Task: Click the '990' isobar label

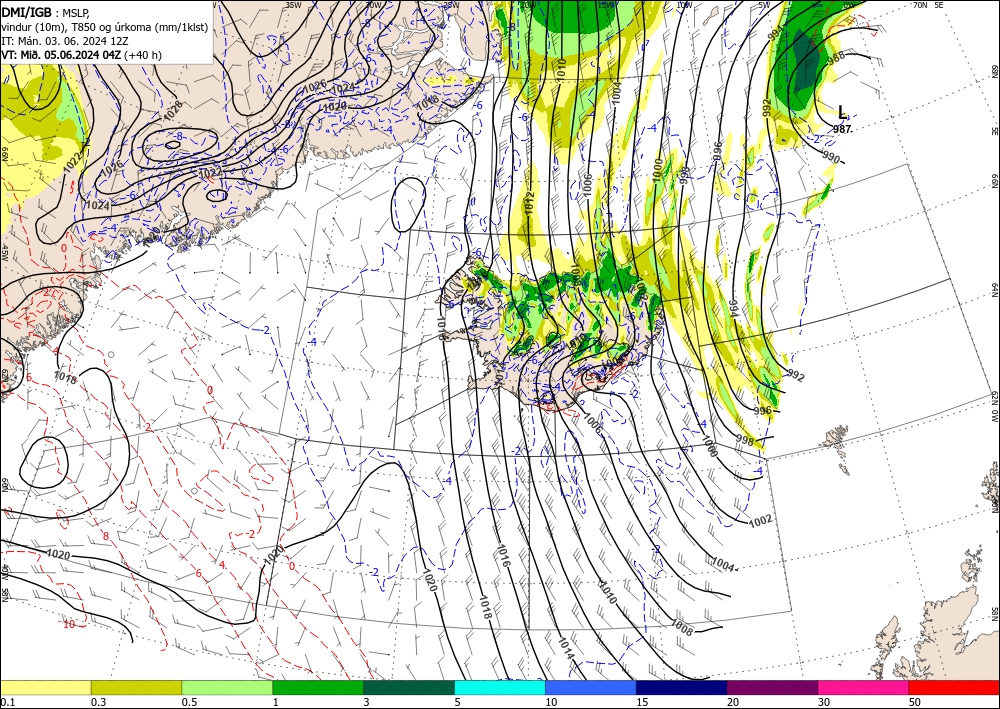Action: coord(830,157)
